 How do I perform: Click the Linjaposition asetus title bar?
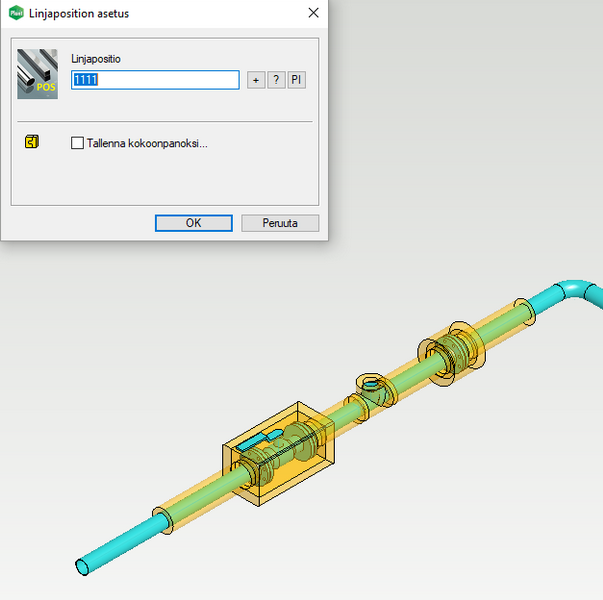click(x=160, y=13)
